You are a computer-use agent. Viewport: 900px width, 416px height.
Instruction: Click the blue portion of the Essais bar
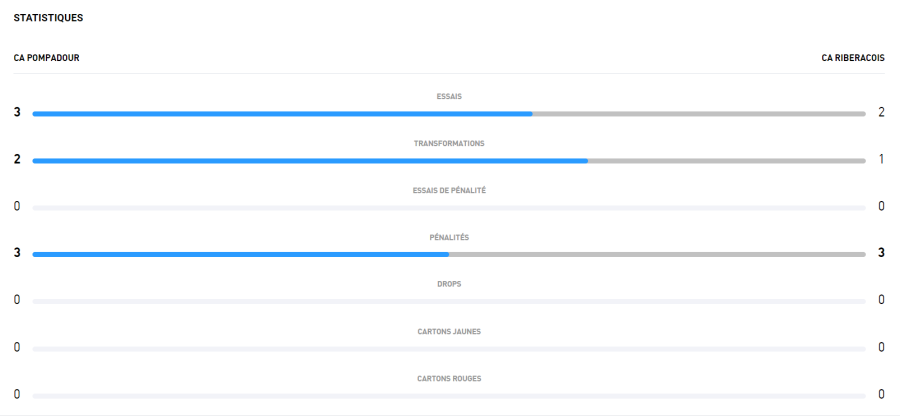click(282, 114)
